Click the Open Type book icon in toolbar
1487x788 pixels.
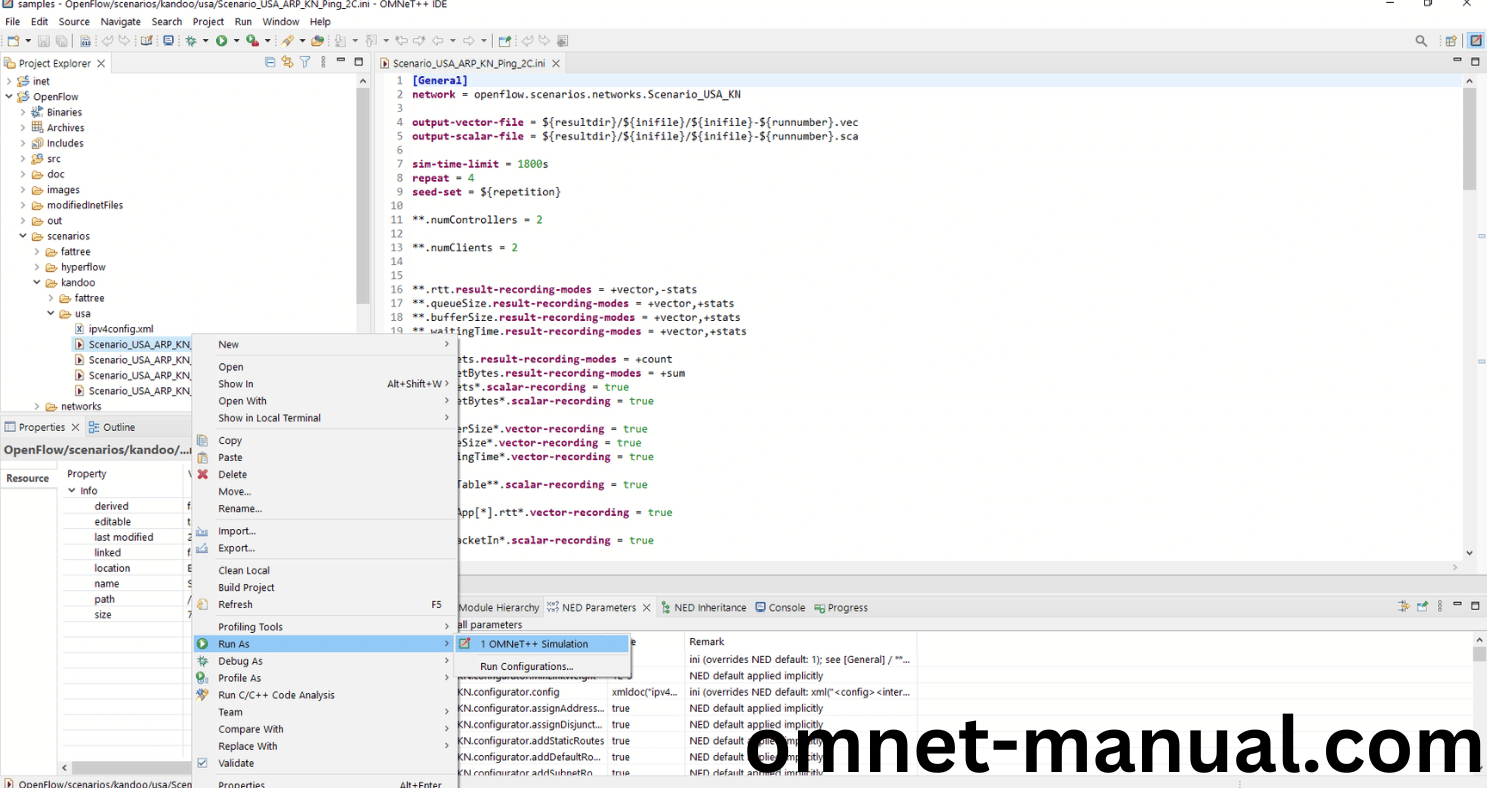click(x=146, y=41)
